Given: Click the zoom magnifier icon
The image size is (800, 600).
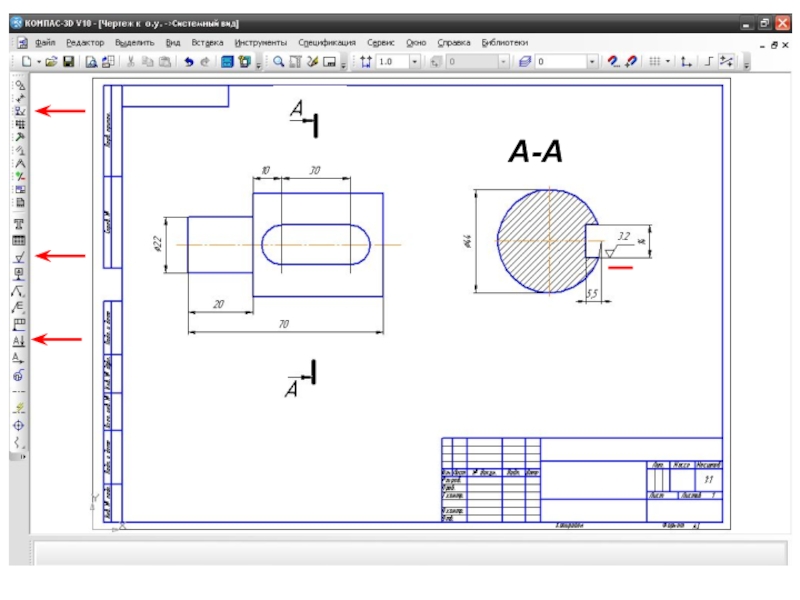Looking at the screenshot, I should tap(280, 62).
